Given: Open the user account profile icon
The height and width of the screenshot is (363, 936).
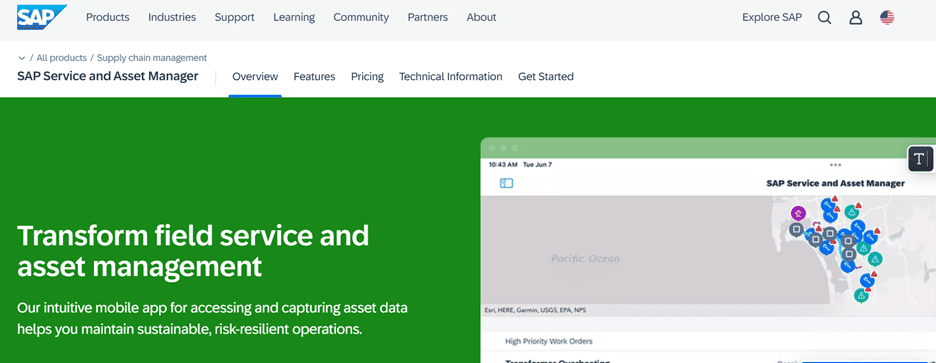Looking at the screenshot, I should 855,17.
